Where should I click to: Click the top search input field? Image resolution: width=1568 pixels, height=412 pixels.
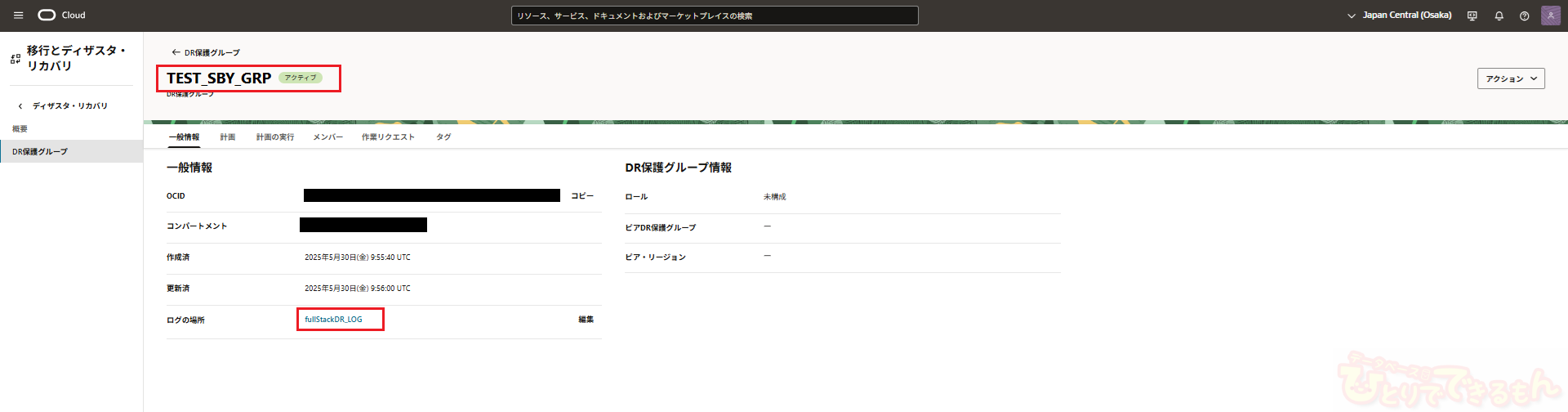[714, 16]
